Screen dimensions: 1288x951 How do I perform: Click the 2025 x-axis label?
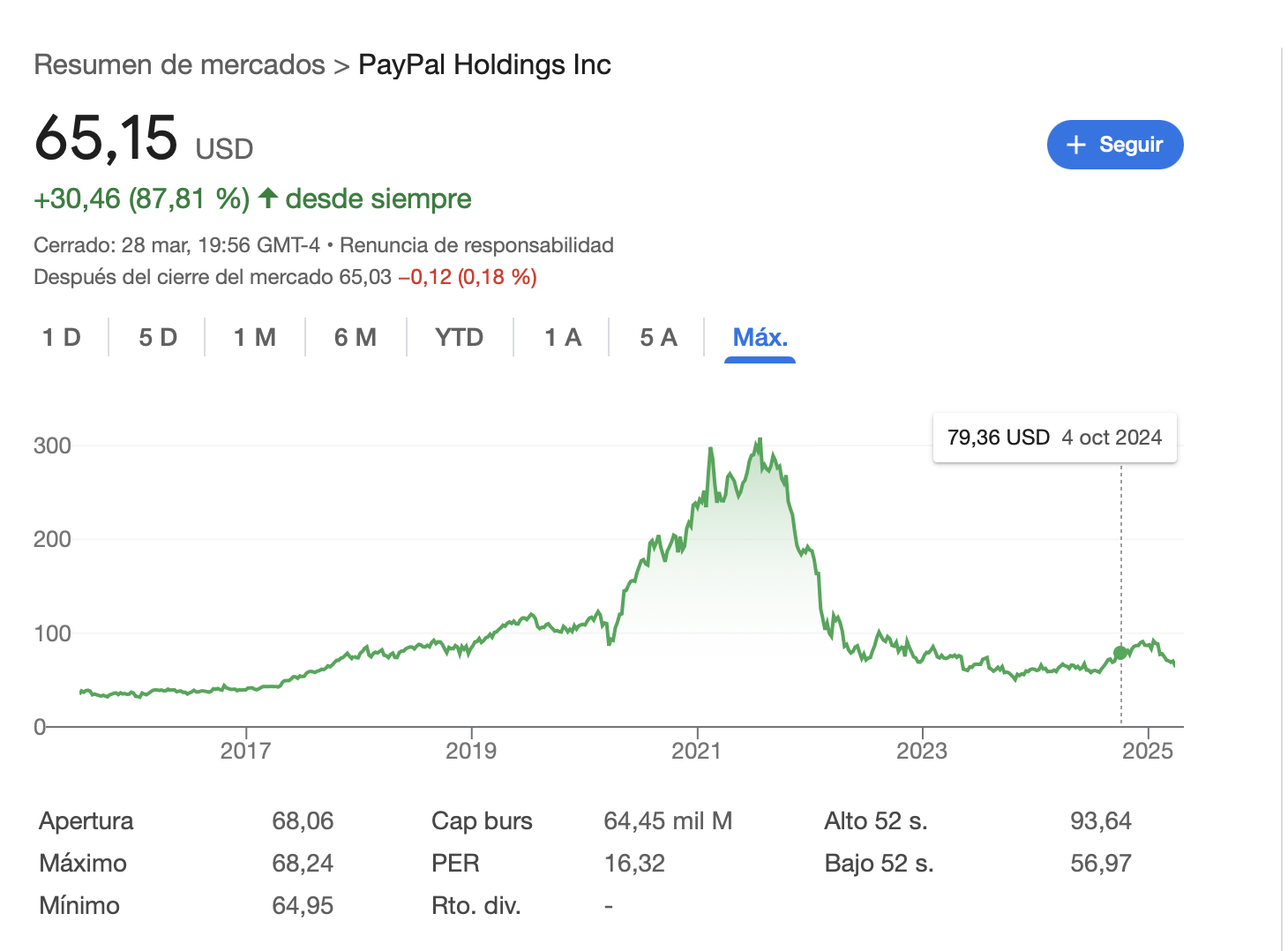[x=1148, y=751]
